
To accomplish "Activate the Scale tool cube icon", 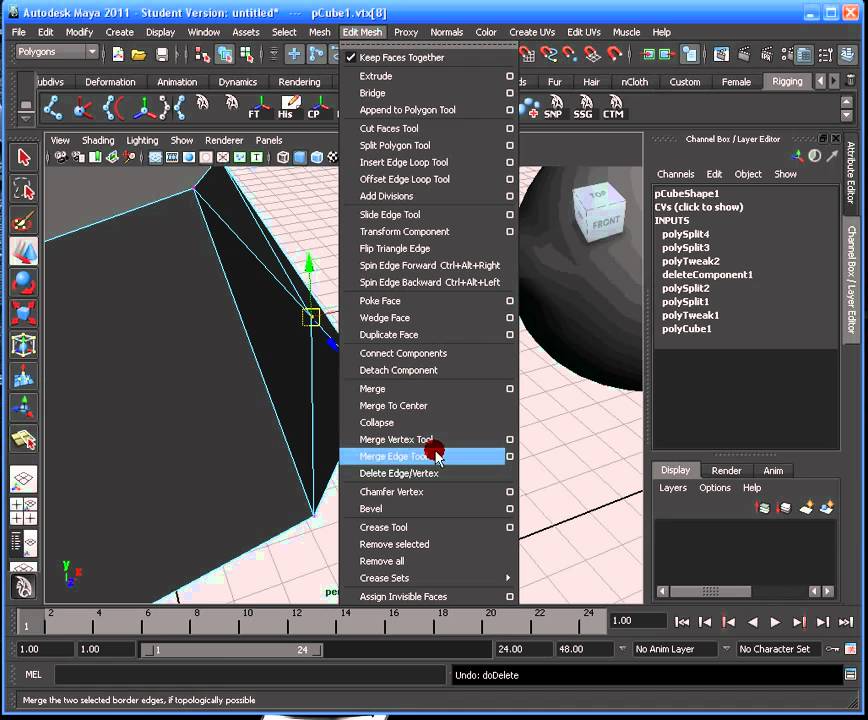I will pos(23,314).
